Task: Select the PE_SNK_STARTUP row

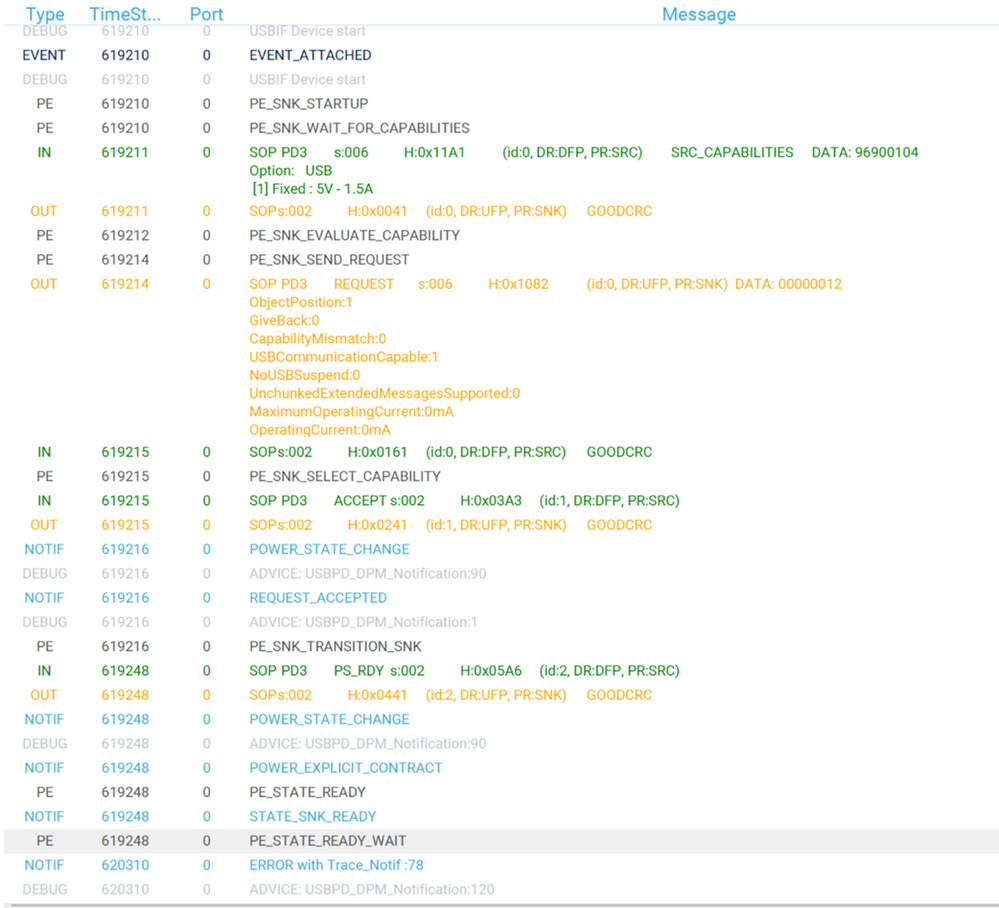Action: (311, 103)
